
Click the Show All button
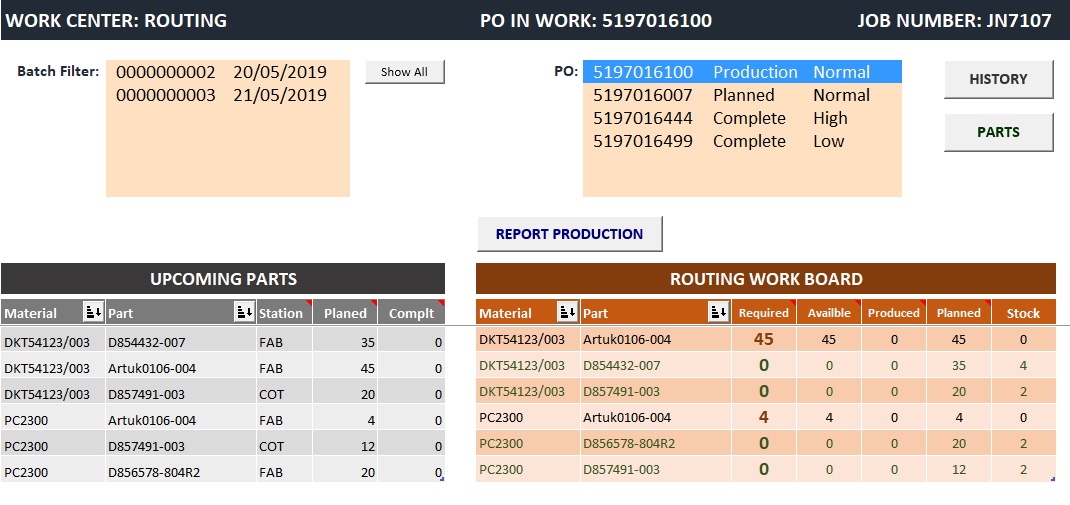tap(405, 72)
